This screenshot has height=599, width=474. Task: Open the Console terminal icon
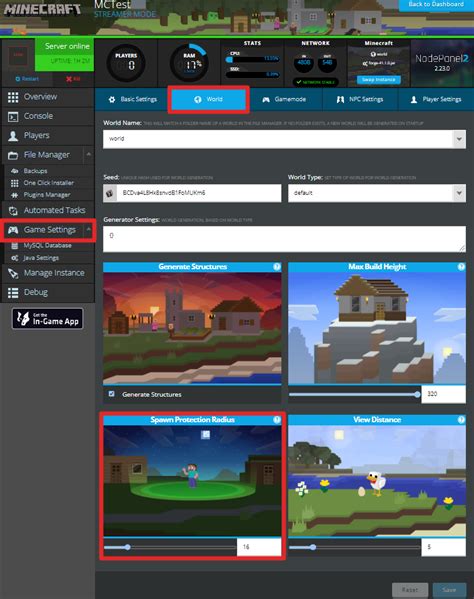[x=13, y=117]
